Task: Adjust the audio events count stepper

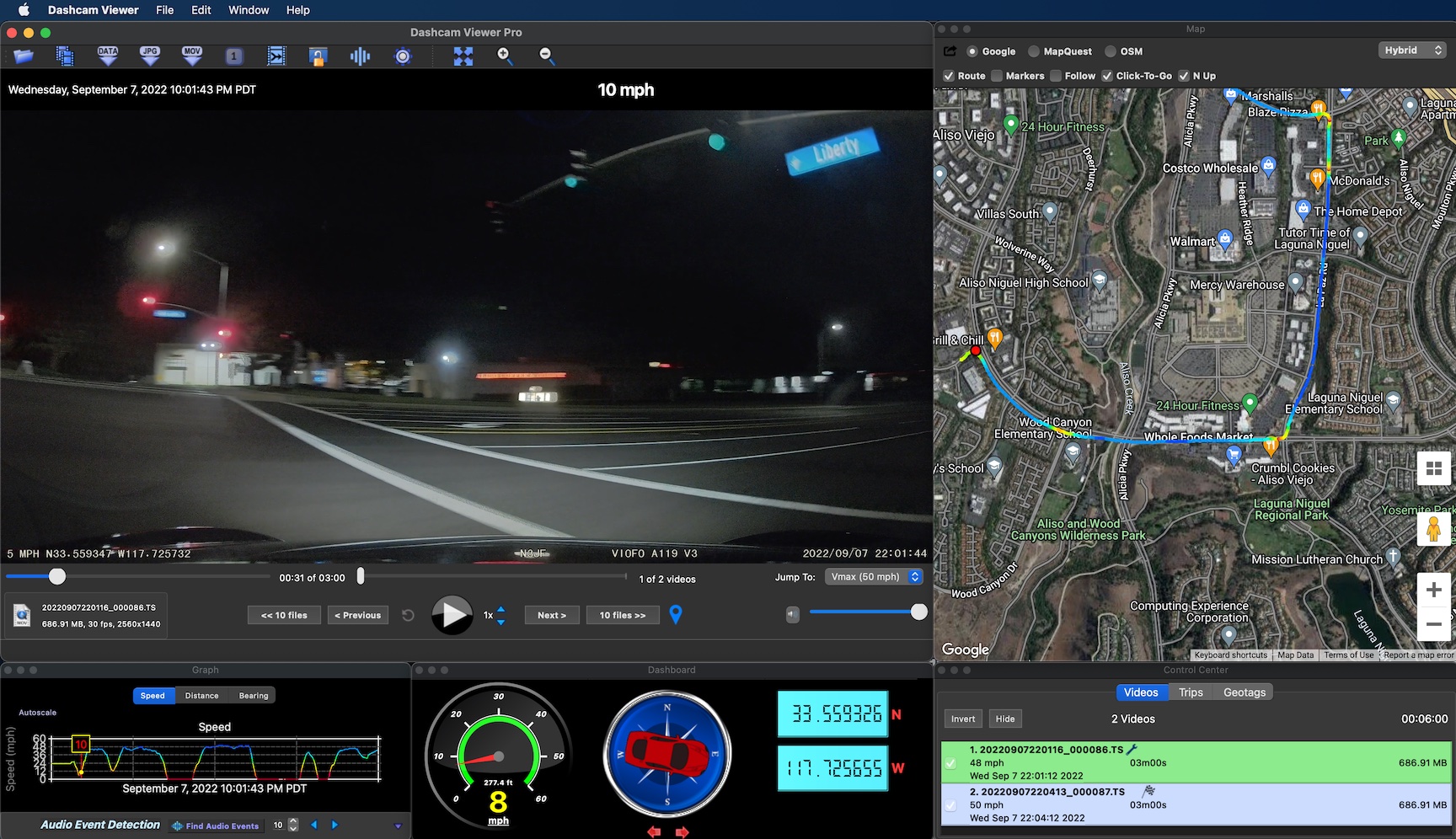Action: click(x=293, y=826)
